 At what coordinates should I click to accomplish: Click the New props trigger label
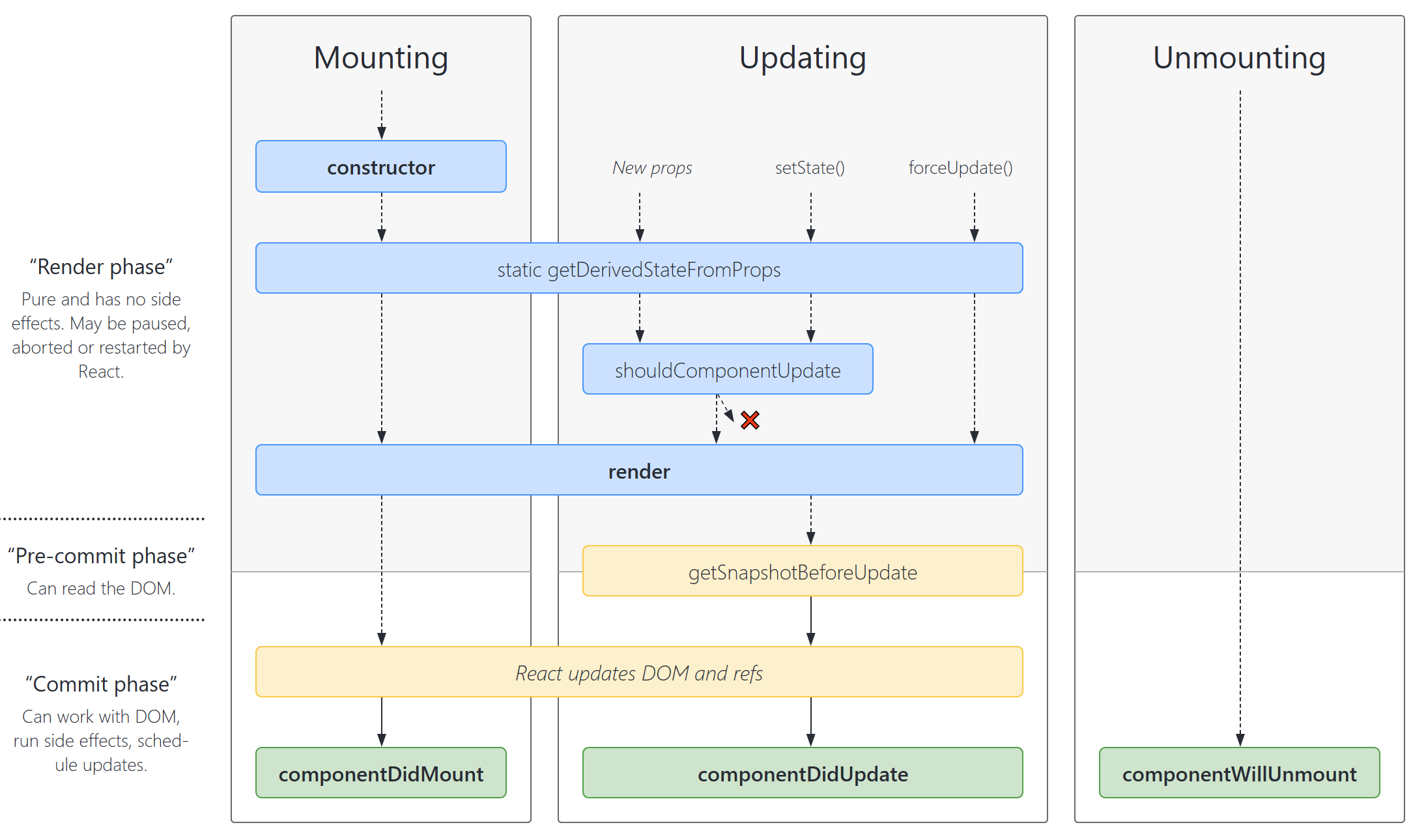pos(651,168)
